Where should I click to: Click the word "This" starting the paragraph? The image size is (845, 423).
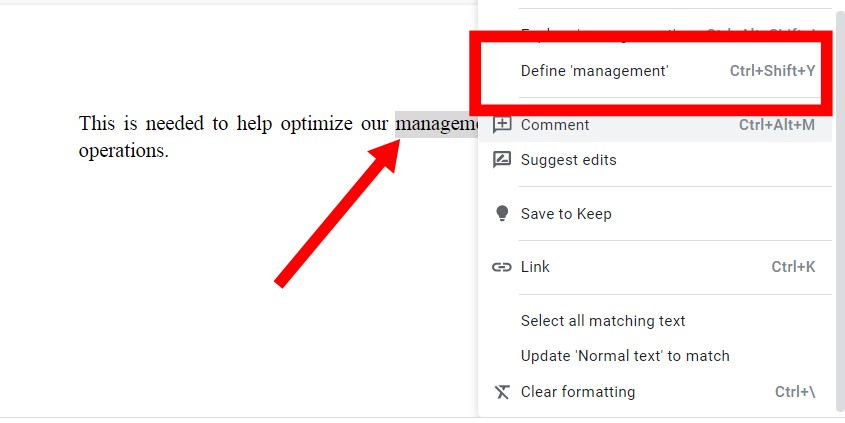point(97,123)
